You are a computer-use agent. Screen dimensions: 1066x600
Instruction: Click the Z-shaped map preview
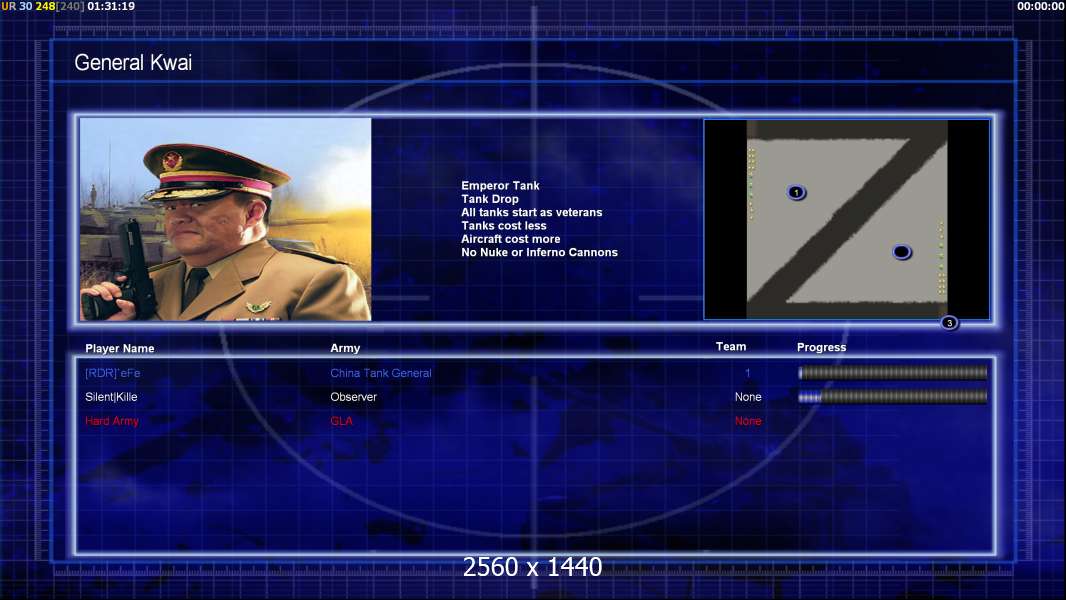[846, 219]
